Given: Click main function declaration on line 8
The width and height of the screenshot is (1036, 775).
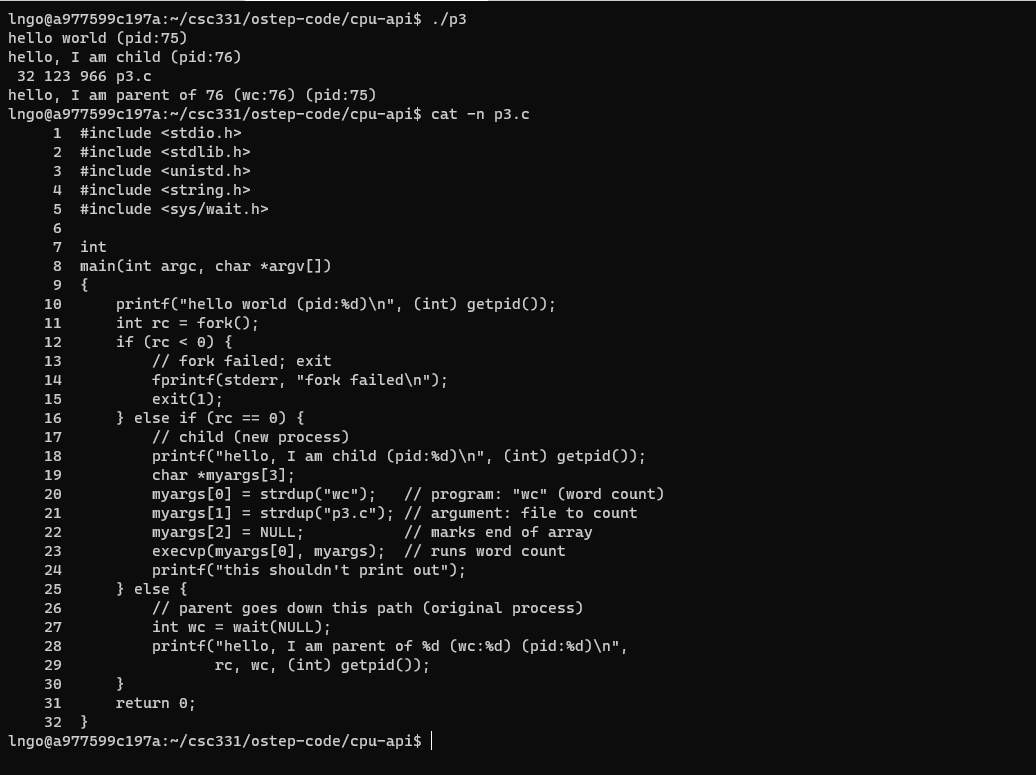Looking at the screenshot, I should [205, 266].
